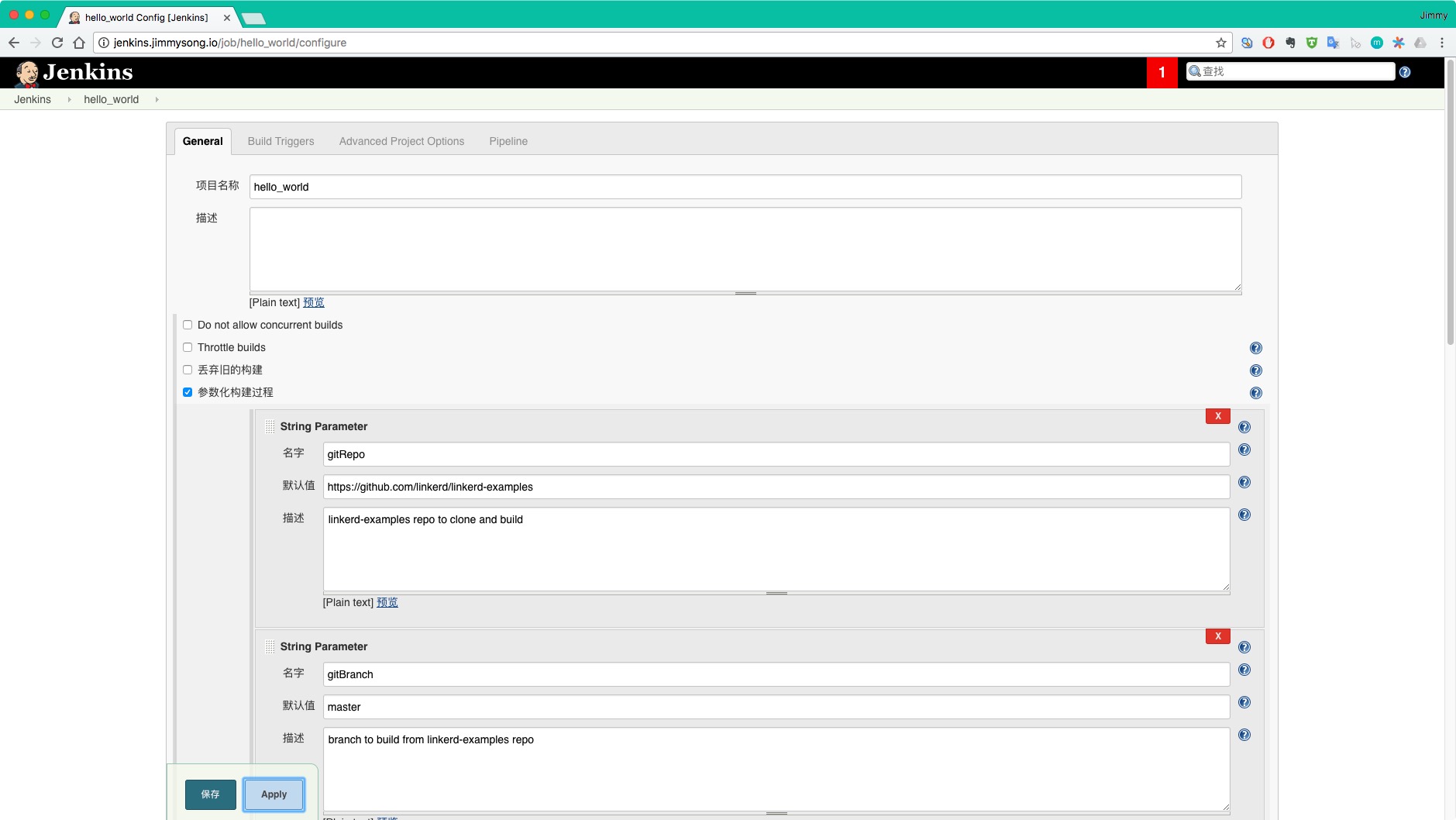Remove the gitBranch String Parameter with red X
The height and width of the screenshot is (820, 1456).
click(x=1217, y=636)
